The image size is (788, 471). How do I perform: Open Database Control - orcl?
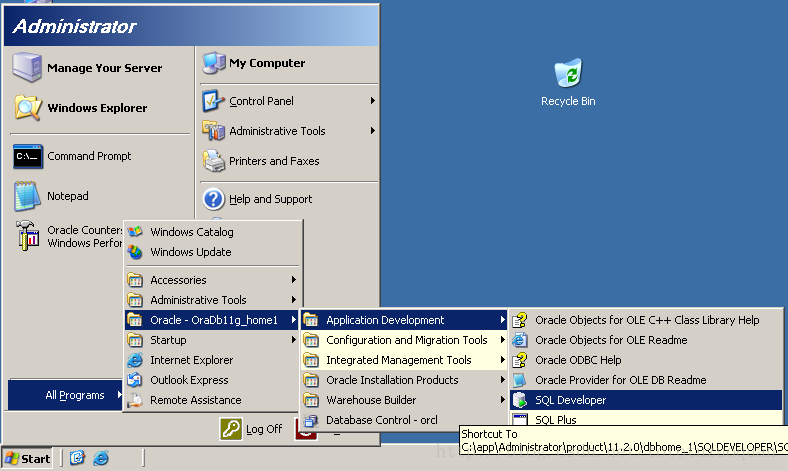pos(404,420)
